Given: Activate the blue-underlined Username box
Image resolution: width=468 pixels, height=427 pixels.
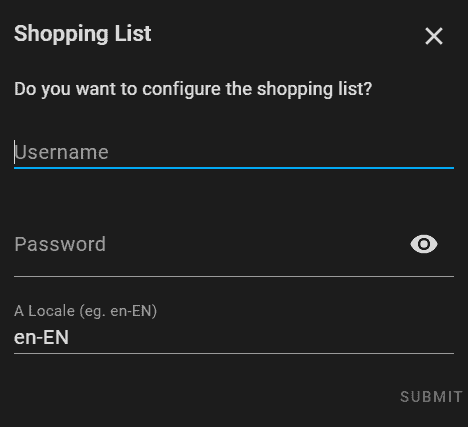Looking at the screenshot, I should click(x=234, y=152).
